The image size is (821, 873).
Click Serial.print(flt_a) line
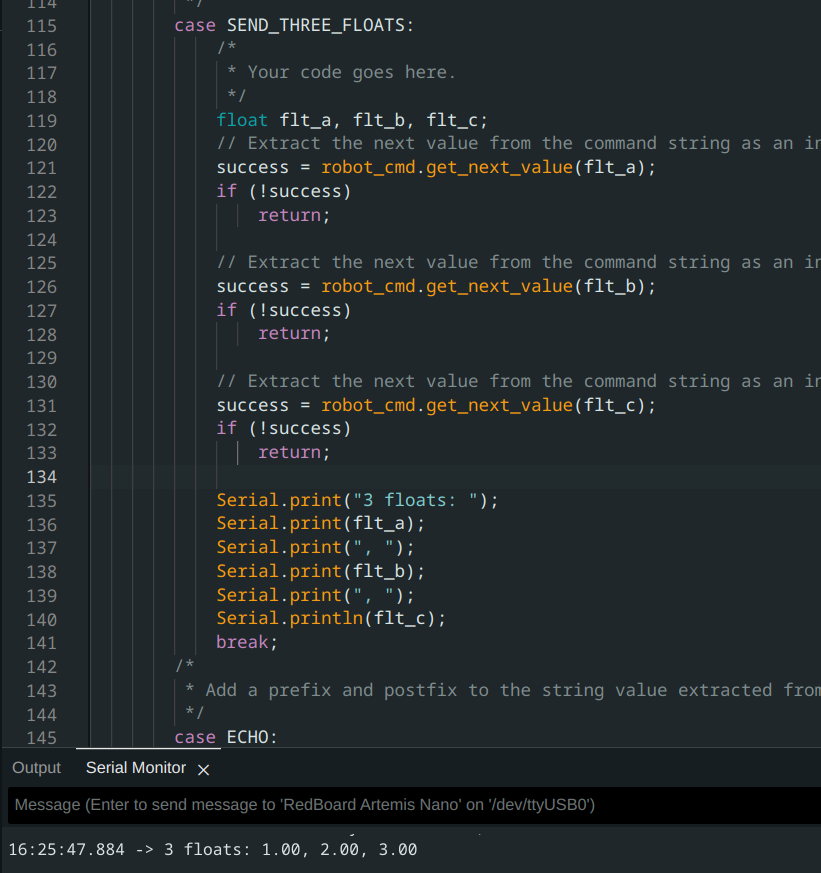pyautogui.click(x=320, y=524)
